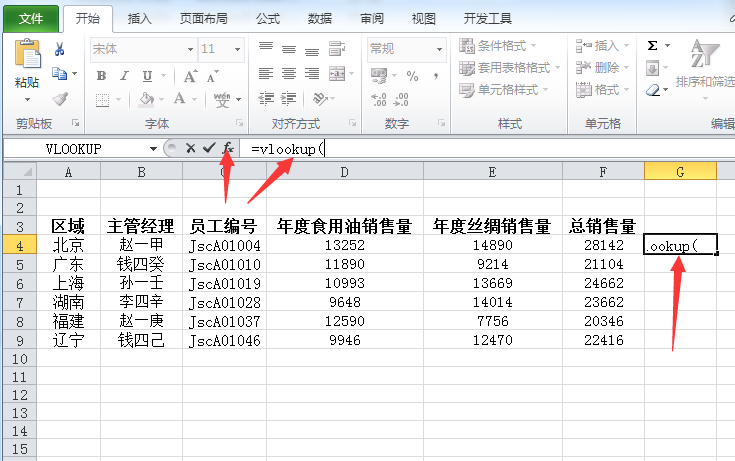
Task: Click Decrease Decimal icon
Action: click(x=401, y=99)
